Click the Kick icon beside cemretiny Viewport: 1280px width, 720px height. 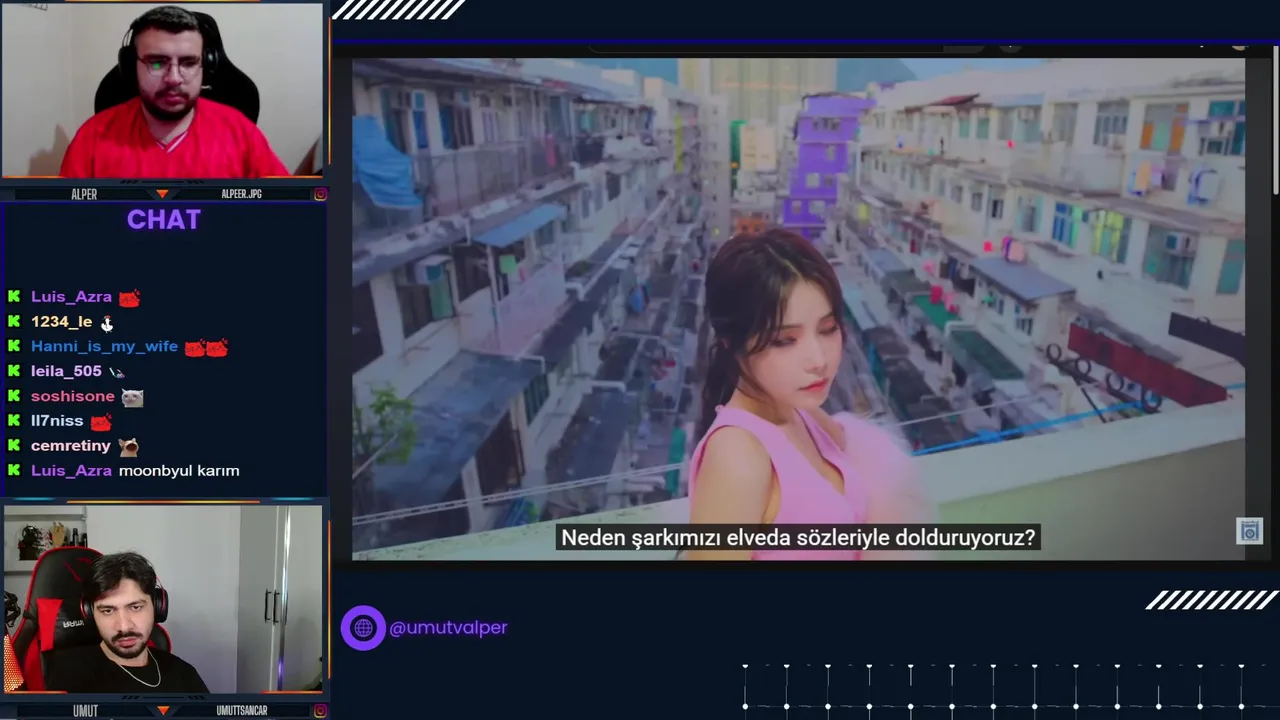[x=14, y=446]
